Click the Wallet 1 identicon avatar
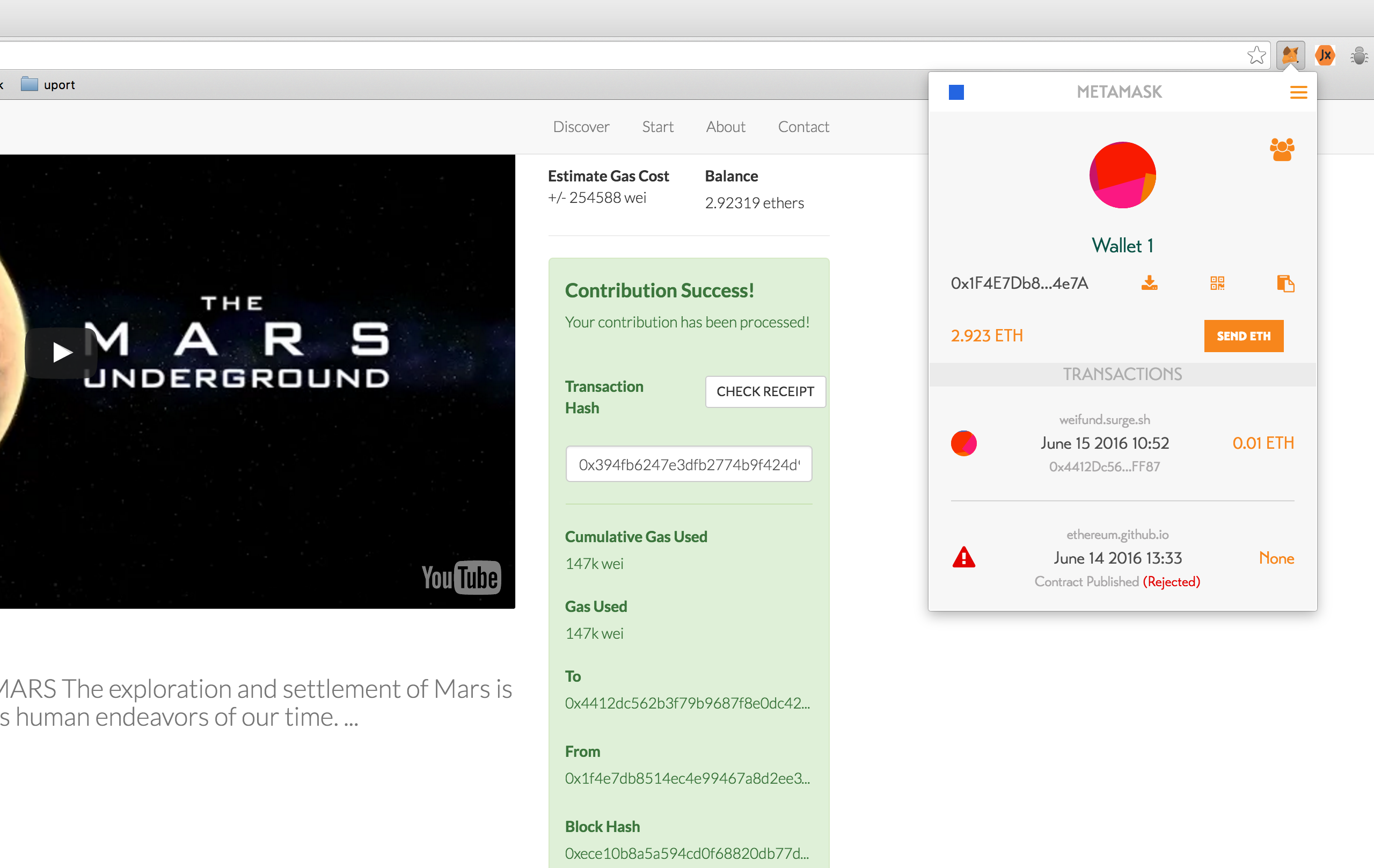 pos(1122,175)
